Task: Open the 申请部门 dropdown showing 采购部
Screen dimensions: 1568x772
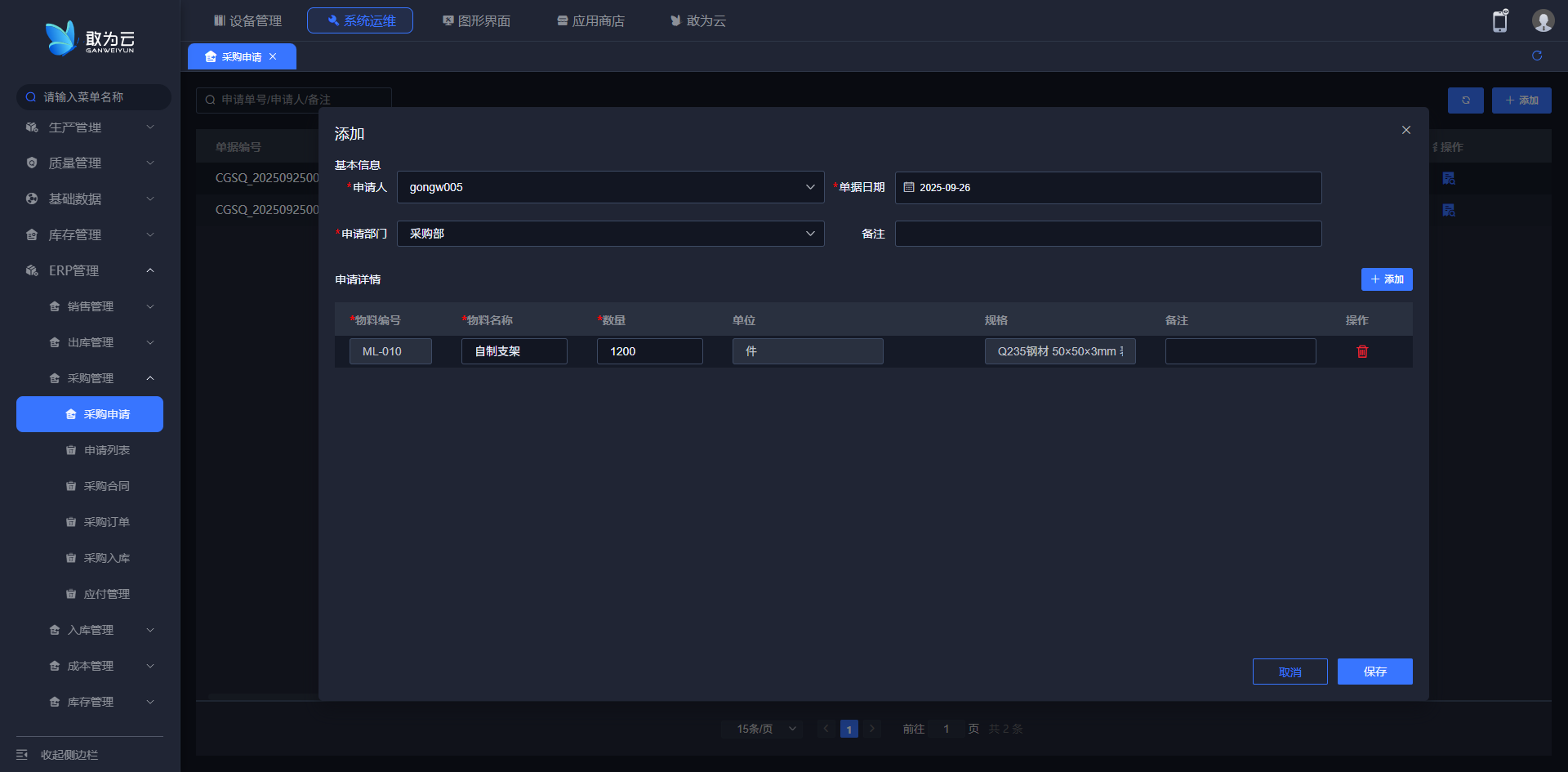Action: (x=610, y=234)
